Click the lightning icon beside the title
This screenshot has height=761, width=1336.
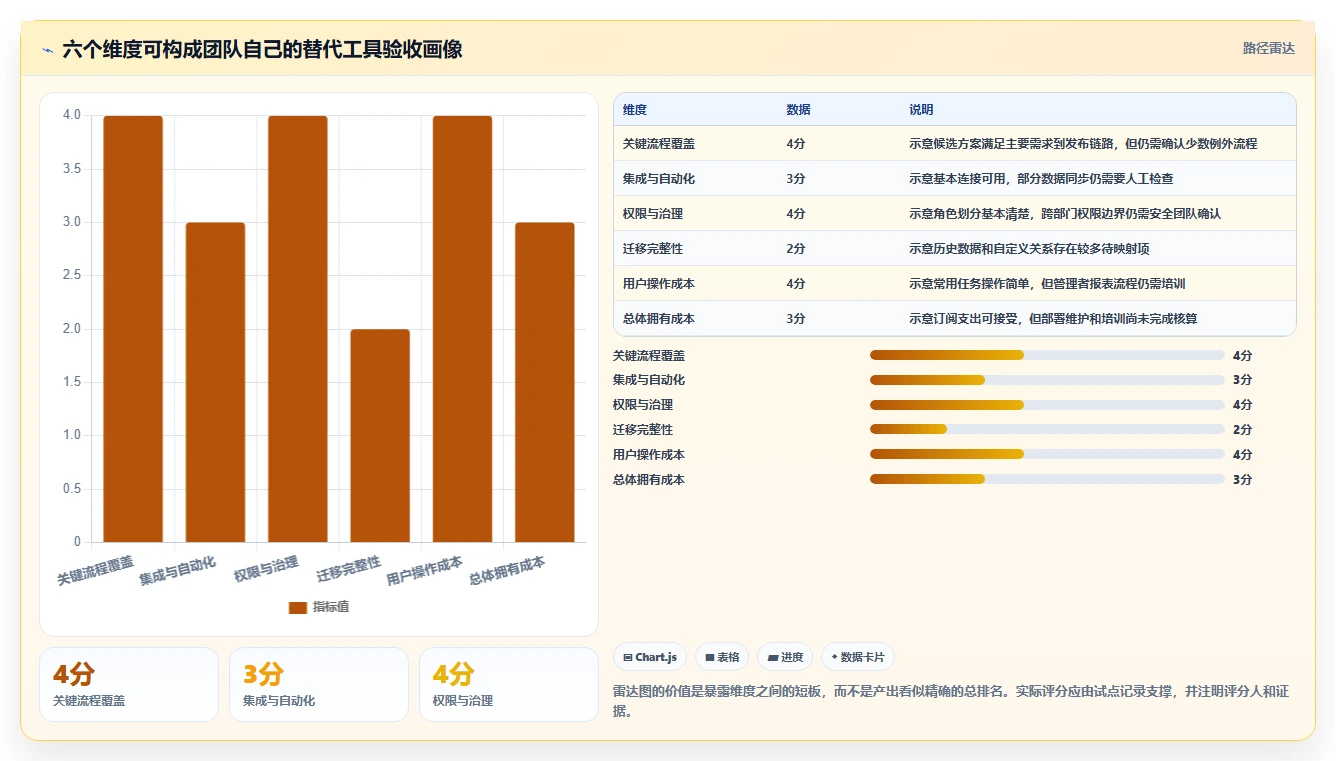tap(48, 50)
